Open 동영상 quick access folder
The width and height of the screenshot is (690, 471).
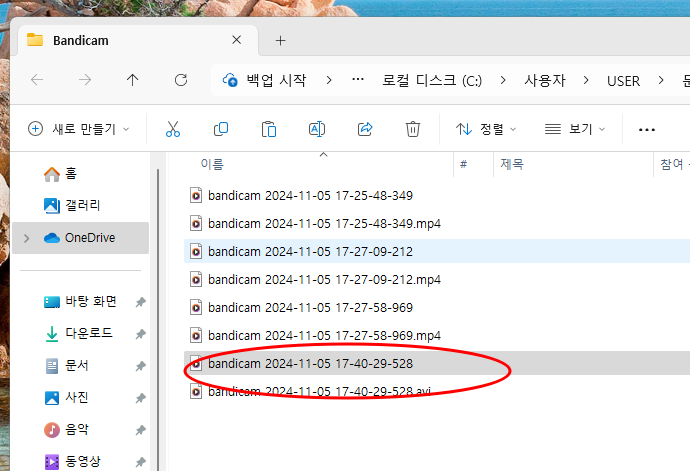pyautogui.click(x=72, y=461)
